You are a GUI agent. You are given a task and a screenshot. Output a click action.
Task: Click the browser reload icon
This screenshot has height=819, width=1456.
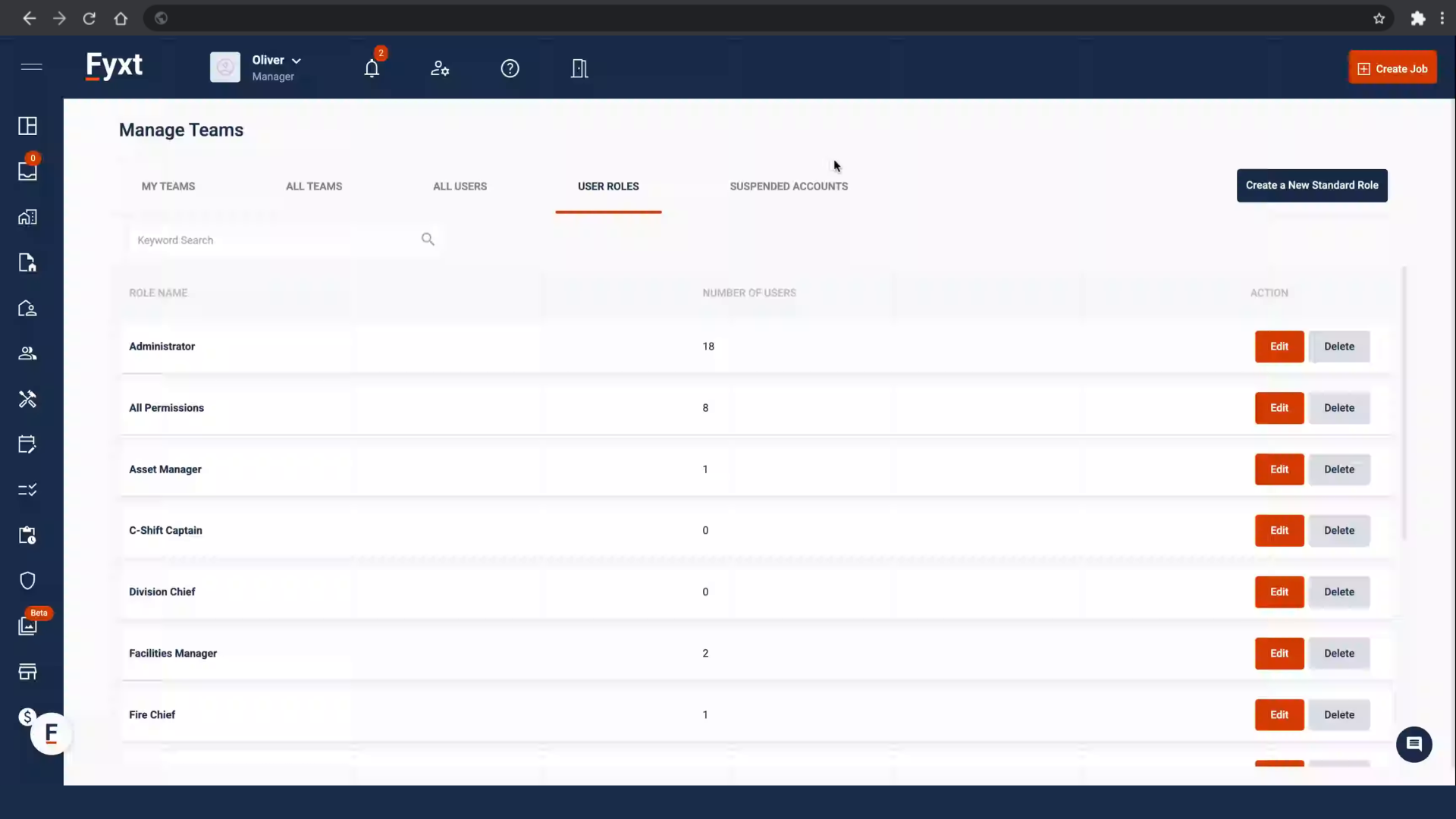click(x=89, y=18)
